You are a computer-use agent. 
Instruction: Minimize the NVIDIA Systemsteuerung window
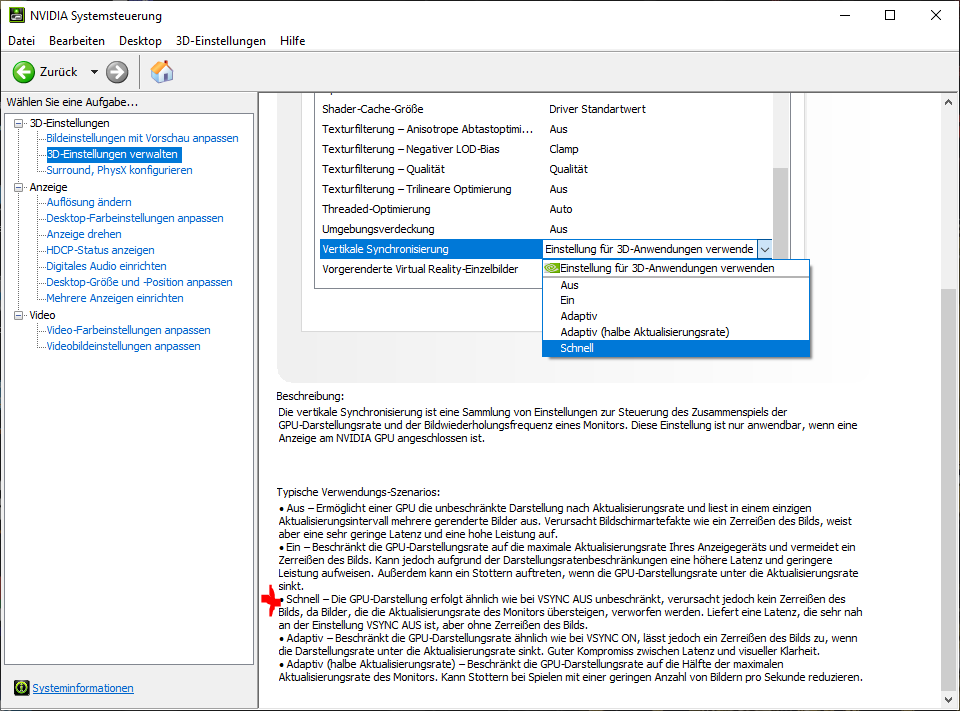pyautogui.click(x=845, y=15)
